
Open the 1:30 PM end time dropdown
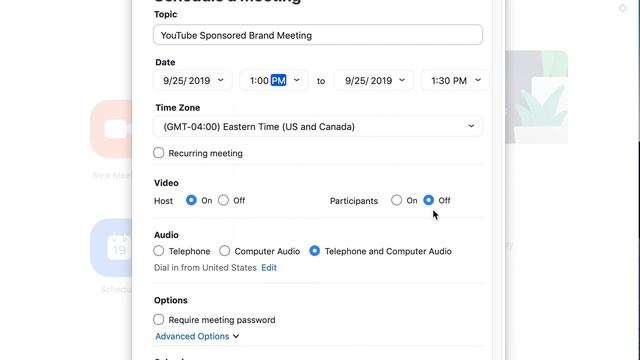coord(456,80)
